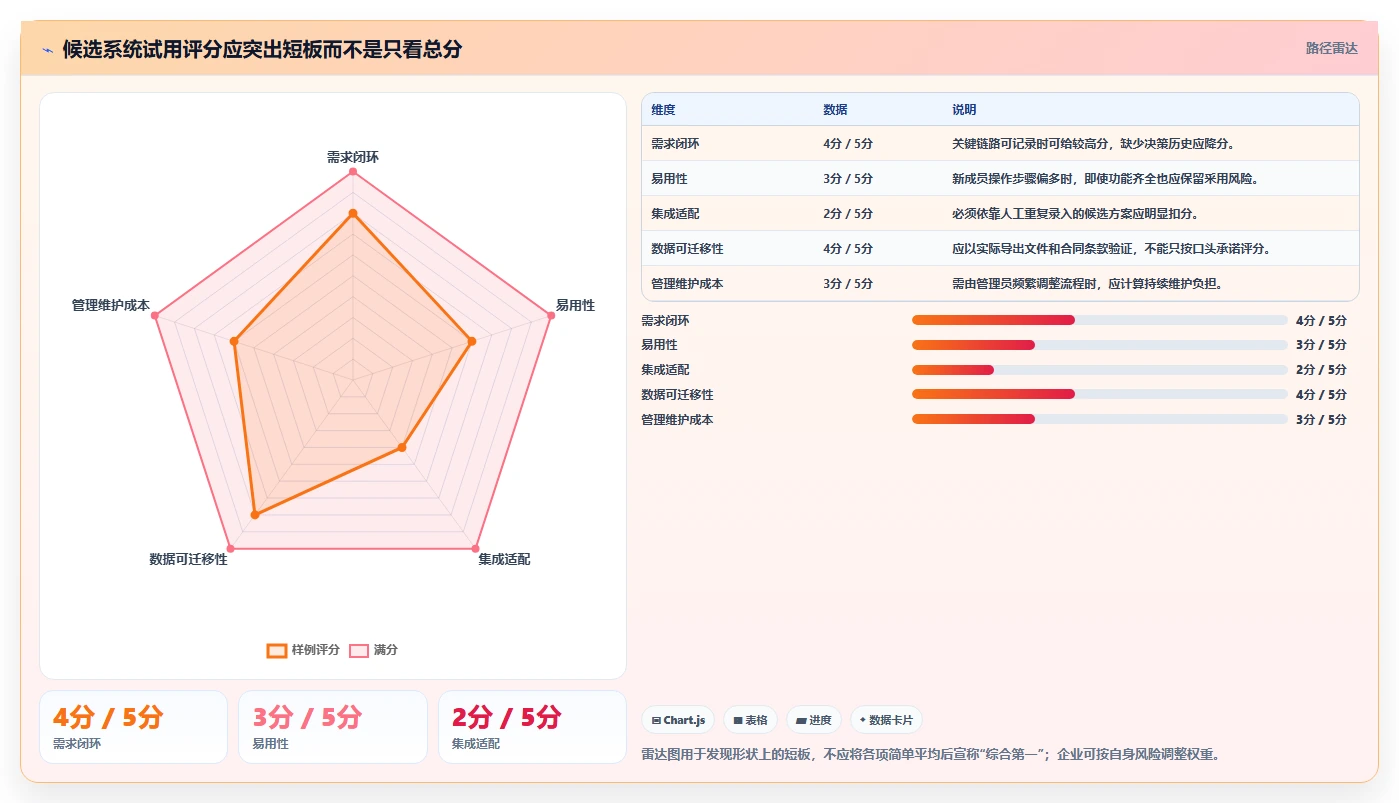Image resolution: width=1399 pixels, height=803 pixels.
Task: Click the page title 候选系统试用评分应突出短板而不是只看总分
Action: click(262, 50)
